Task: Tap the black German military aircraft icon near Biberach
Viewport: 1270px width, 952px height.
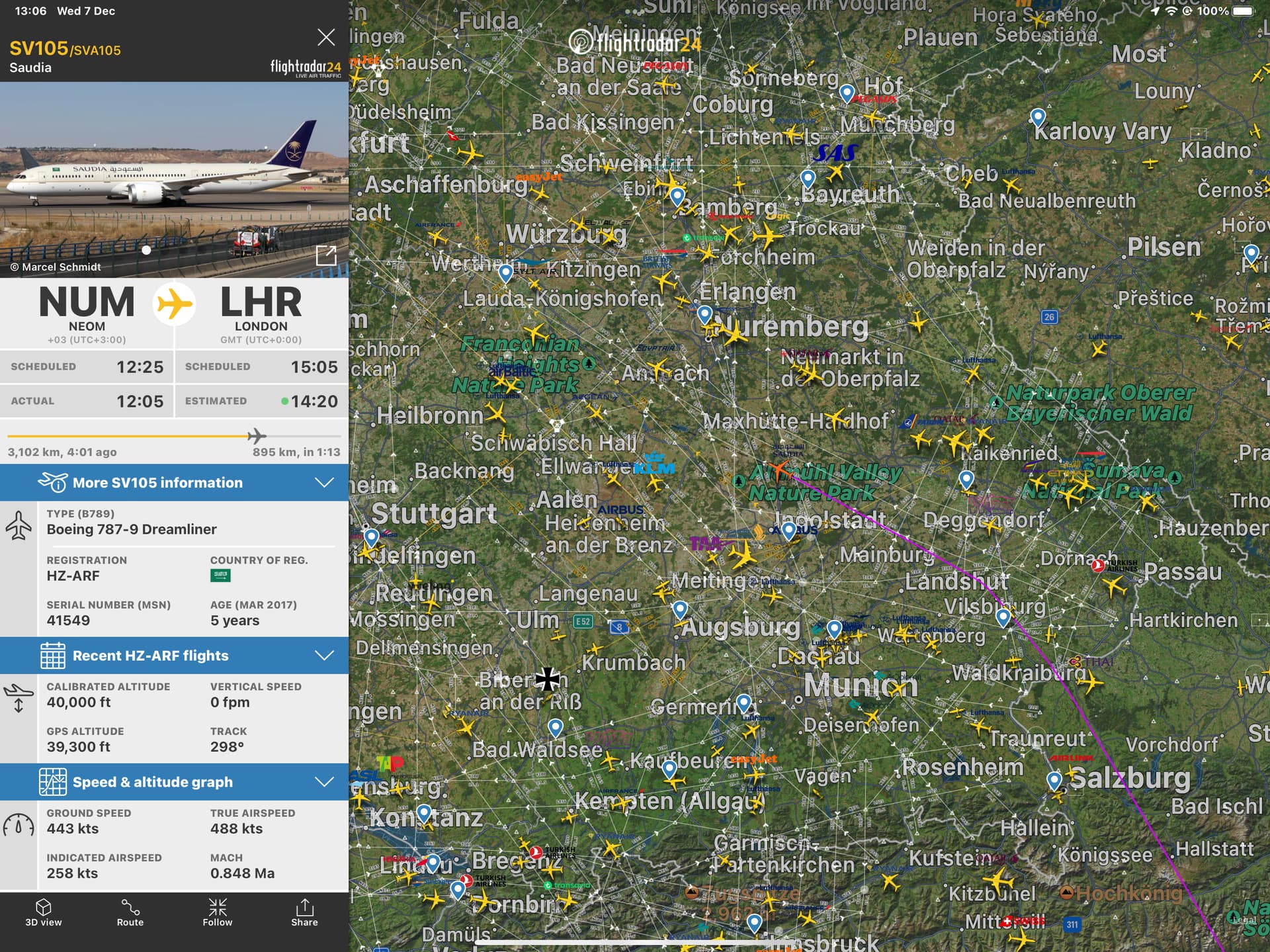Action: point(548,678)
